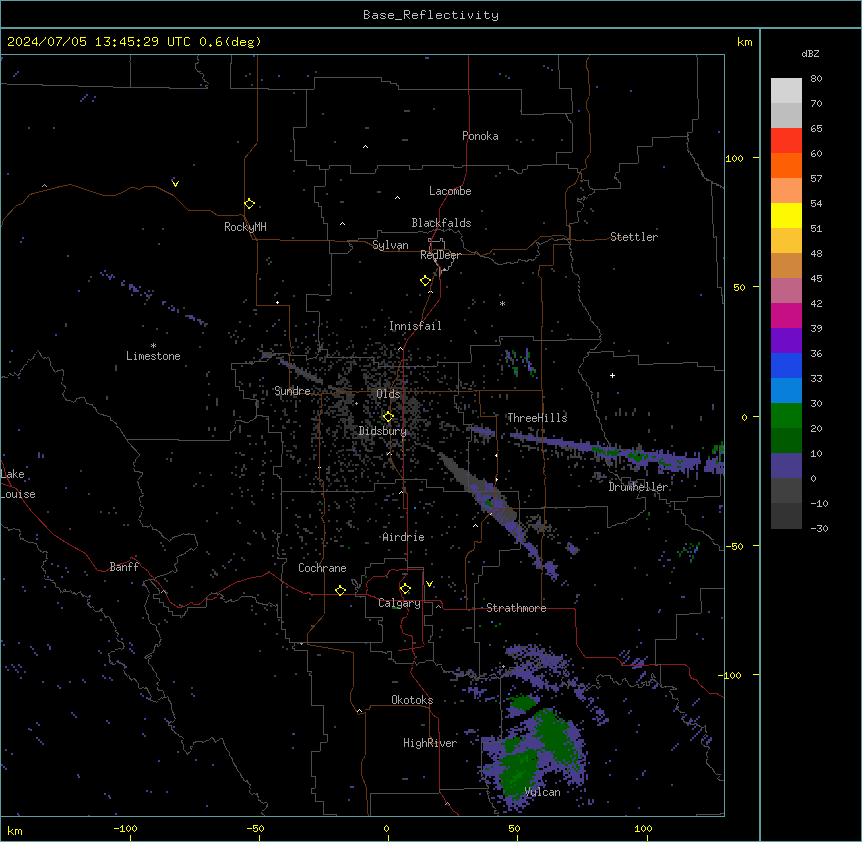Click the yellow 54 dBZ legend color

tap(786, 215)
